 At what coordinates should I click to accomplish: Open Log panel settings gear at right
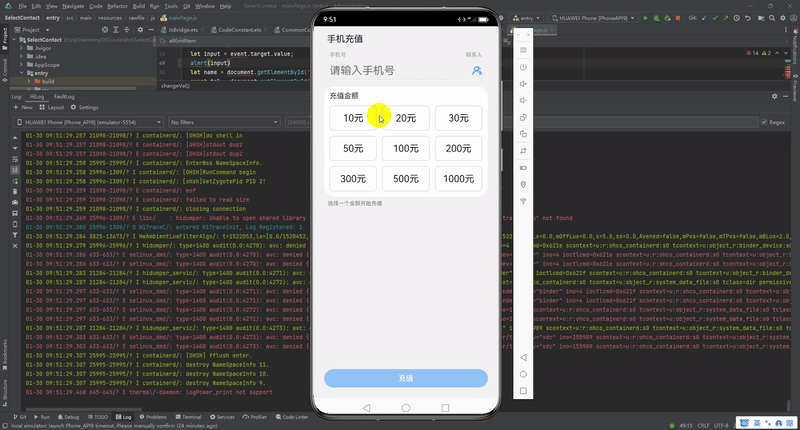pyautogui.click(x=774, y=96)
